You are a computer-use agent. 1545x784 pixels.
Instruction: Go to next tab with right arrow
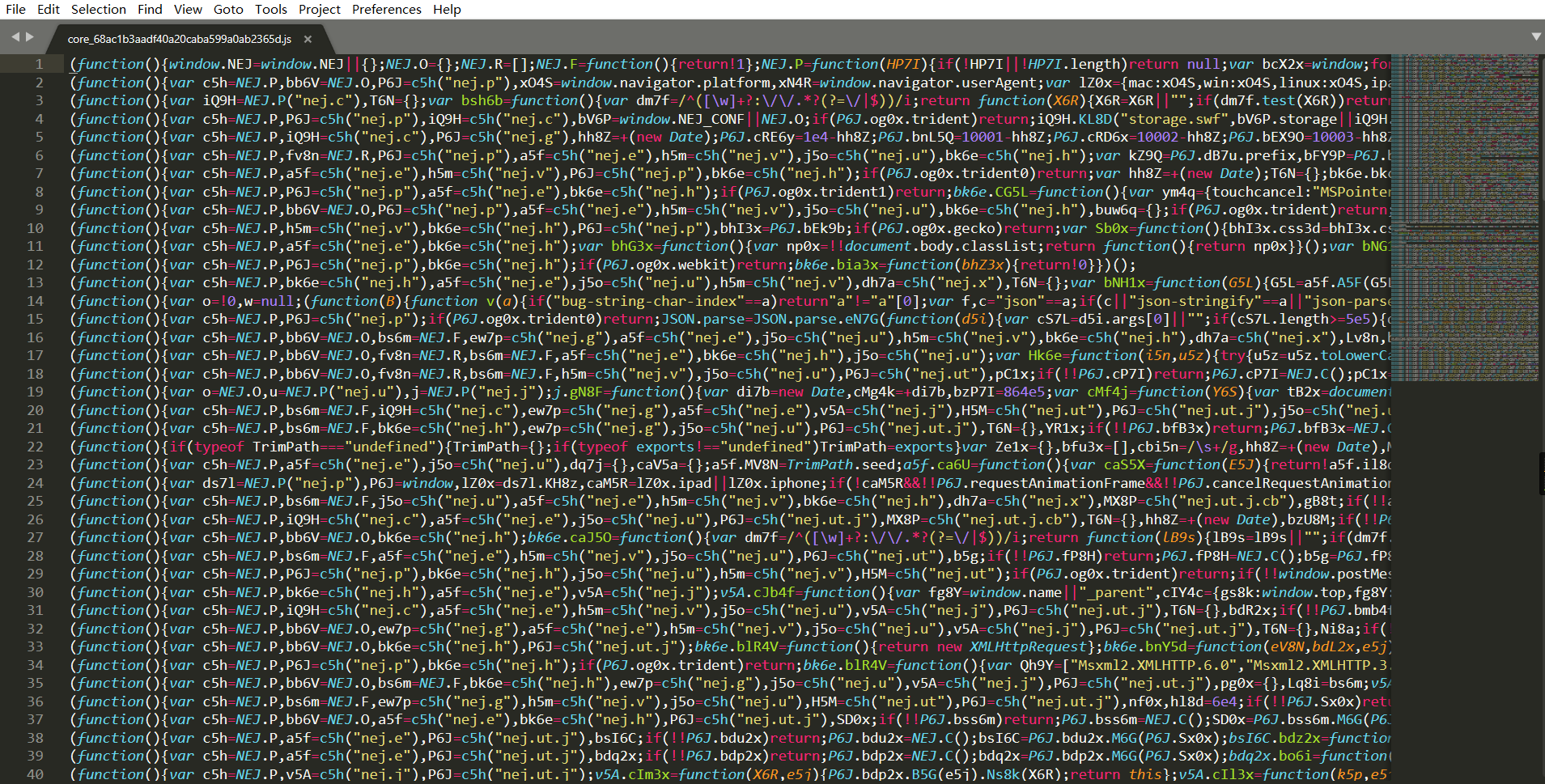(30, 36)
